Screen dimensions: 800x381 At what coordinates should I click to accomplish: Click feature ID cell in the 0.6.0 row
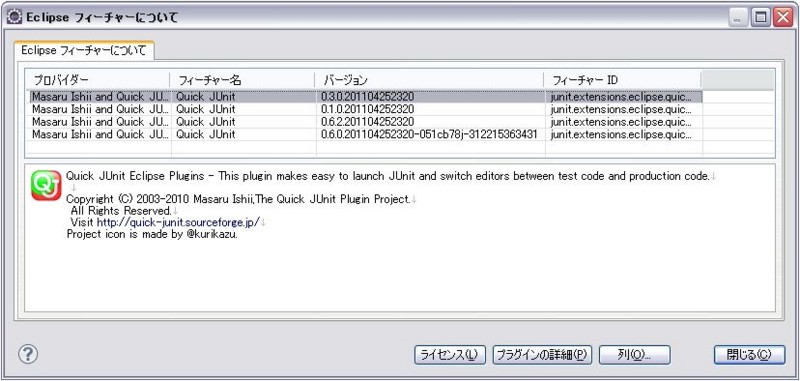tap(621, 135)
